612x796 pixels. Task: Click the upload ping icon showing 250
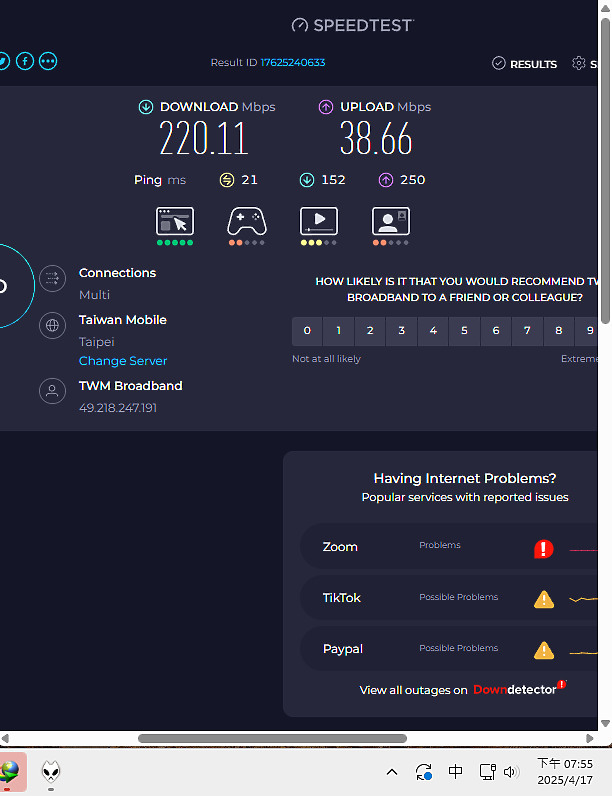386,180
